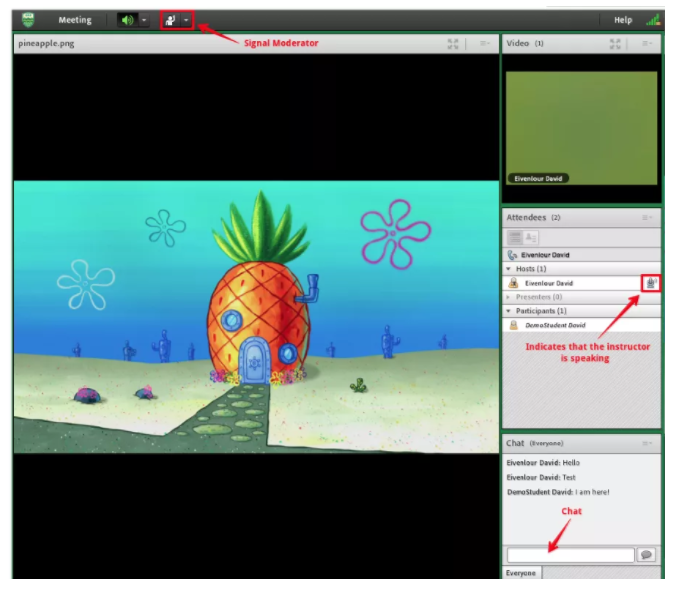Open the share pod options menu
Screen dimensions: 674x594
[484, 43]
